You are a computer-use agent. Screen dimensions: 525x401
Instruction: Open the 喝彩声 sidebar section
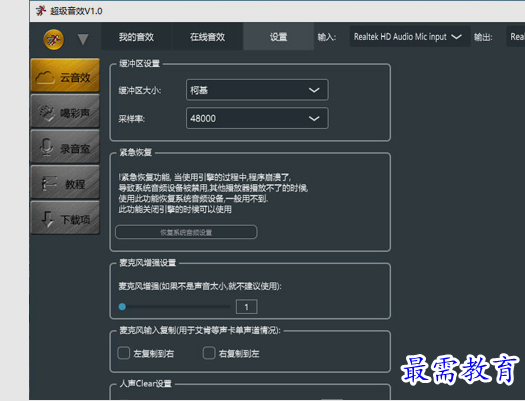65,111
